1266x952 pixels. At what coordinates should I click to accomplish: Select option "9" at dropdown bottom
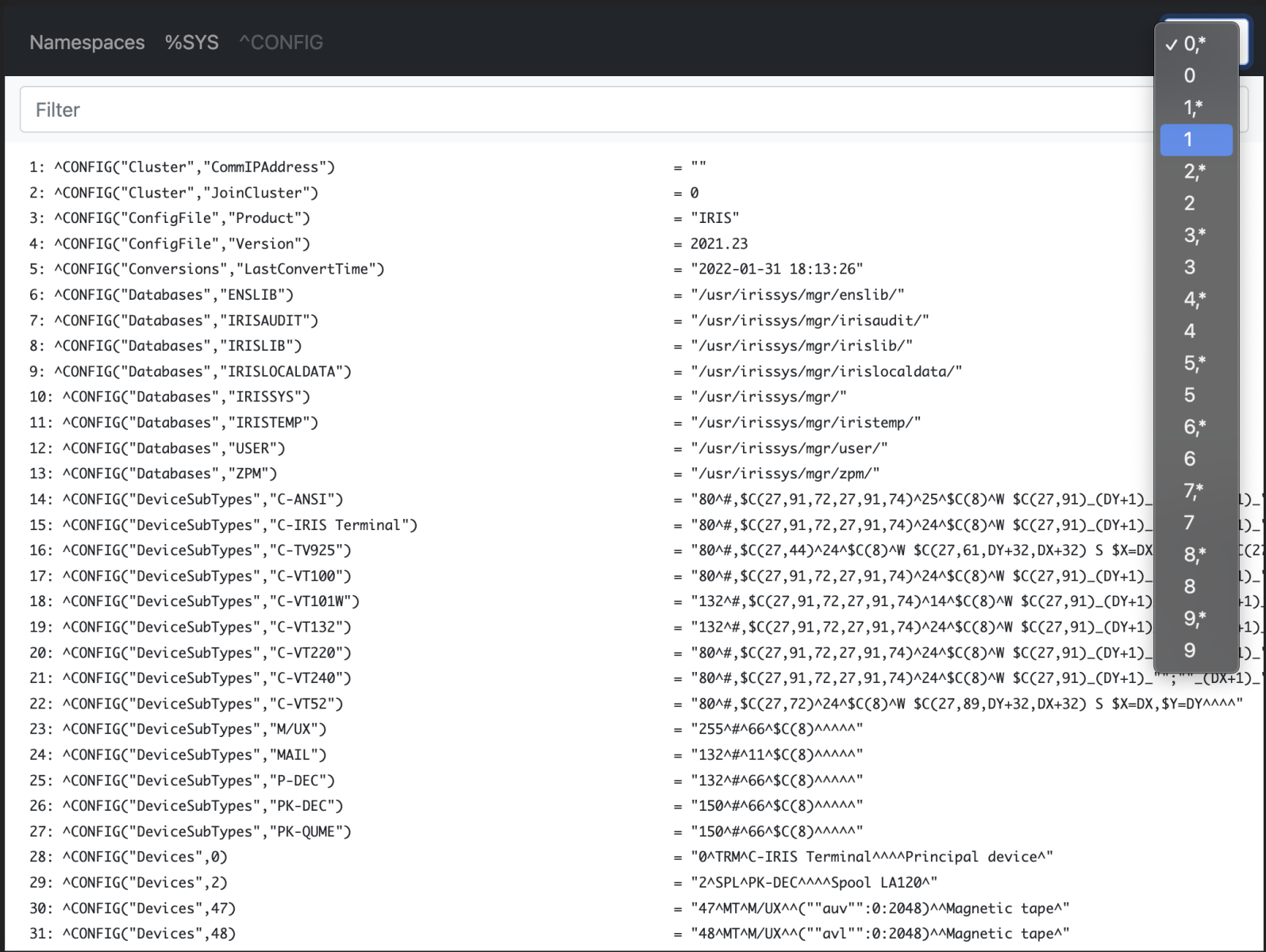1190,651
